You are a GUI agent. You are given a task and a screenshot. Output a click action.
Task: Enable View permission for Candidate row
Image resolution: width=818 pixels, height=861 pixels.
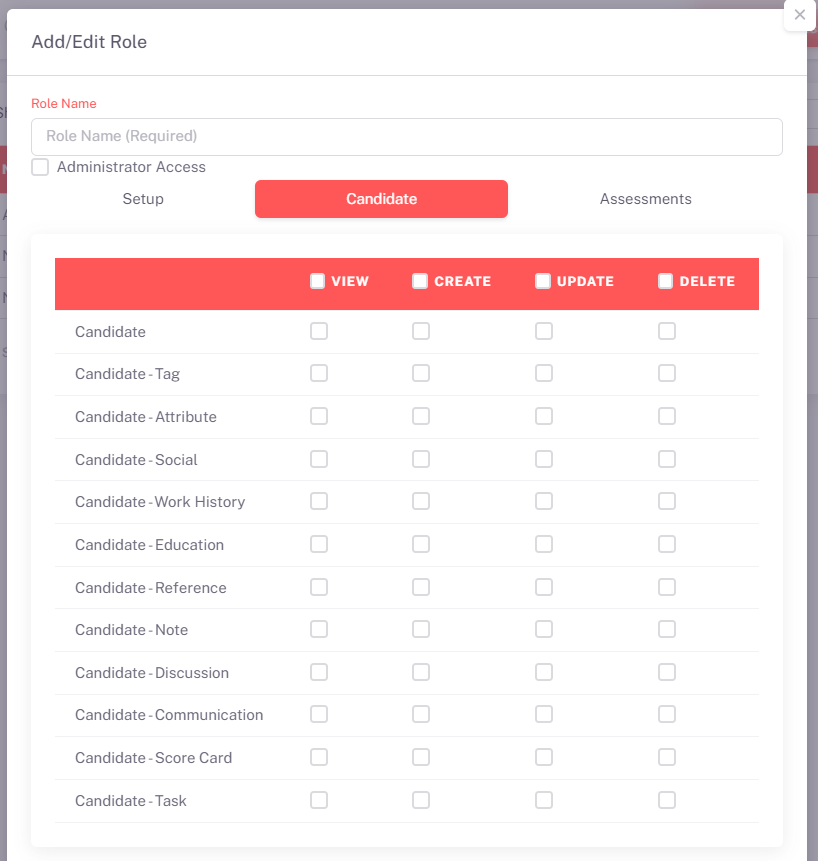click(319, 331)
